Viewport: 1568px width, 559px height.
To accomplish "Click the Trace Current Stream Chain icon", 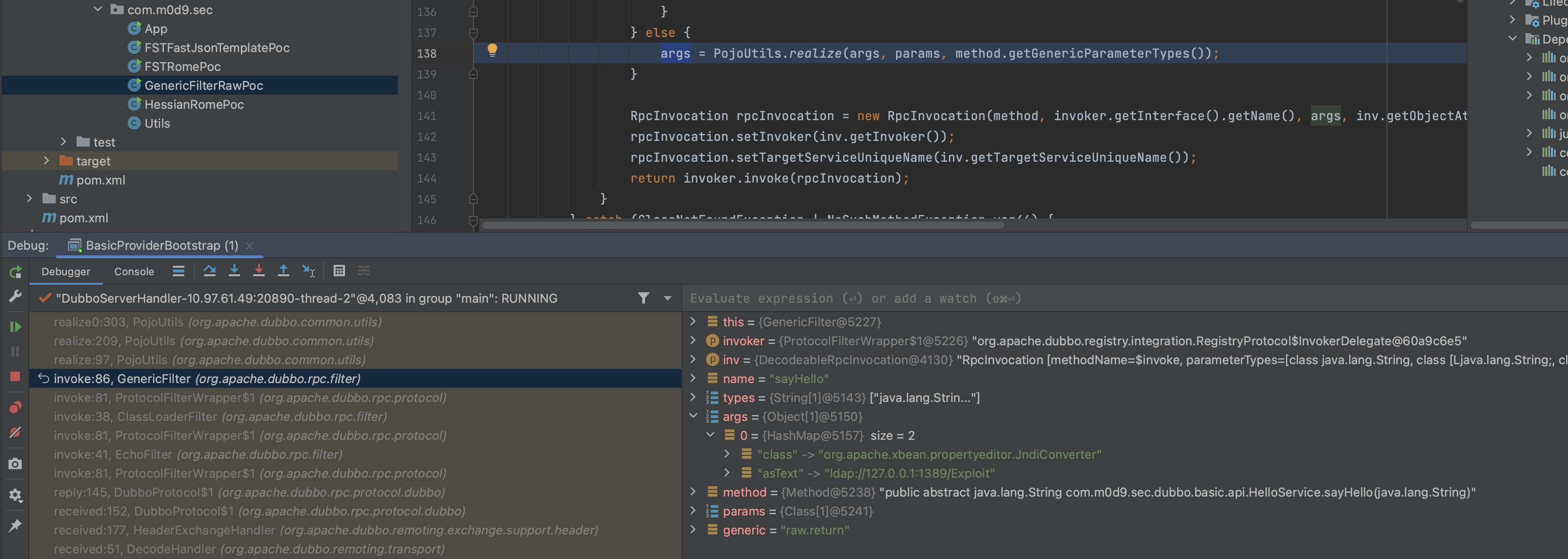I will pos(364,271).
